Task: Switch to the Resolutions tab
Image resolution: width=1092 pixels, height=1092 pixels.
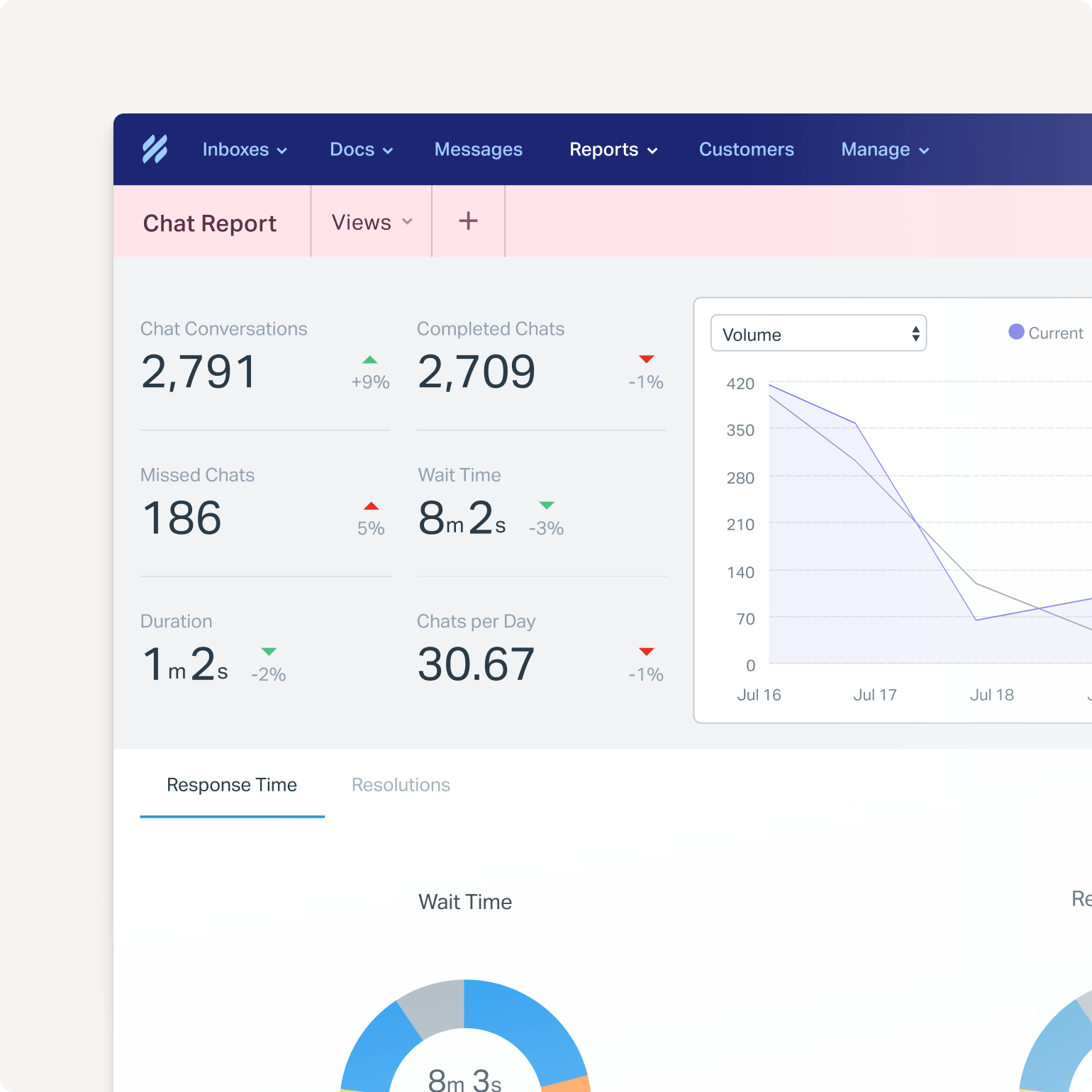Action: (401, 785)
